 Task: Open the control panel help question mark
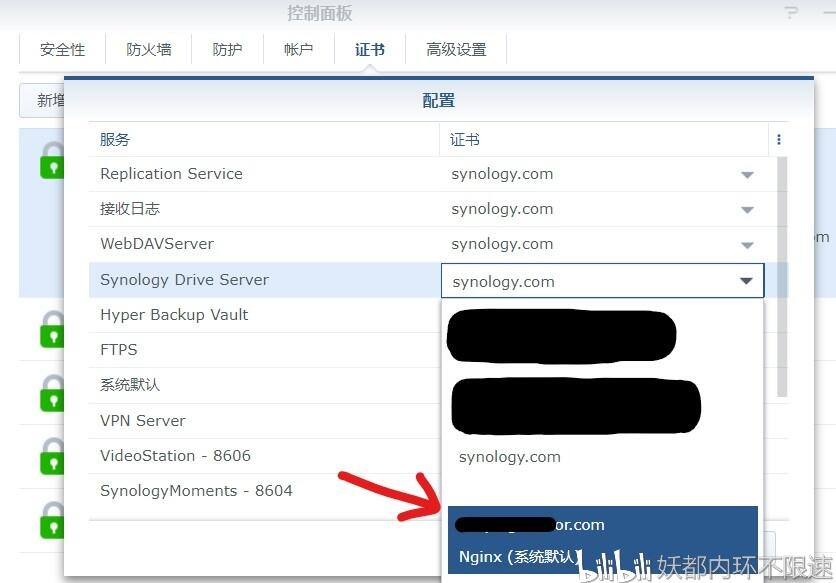(792, 12)
